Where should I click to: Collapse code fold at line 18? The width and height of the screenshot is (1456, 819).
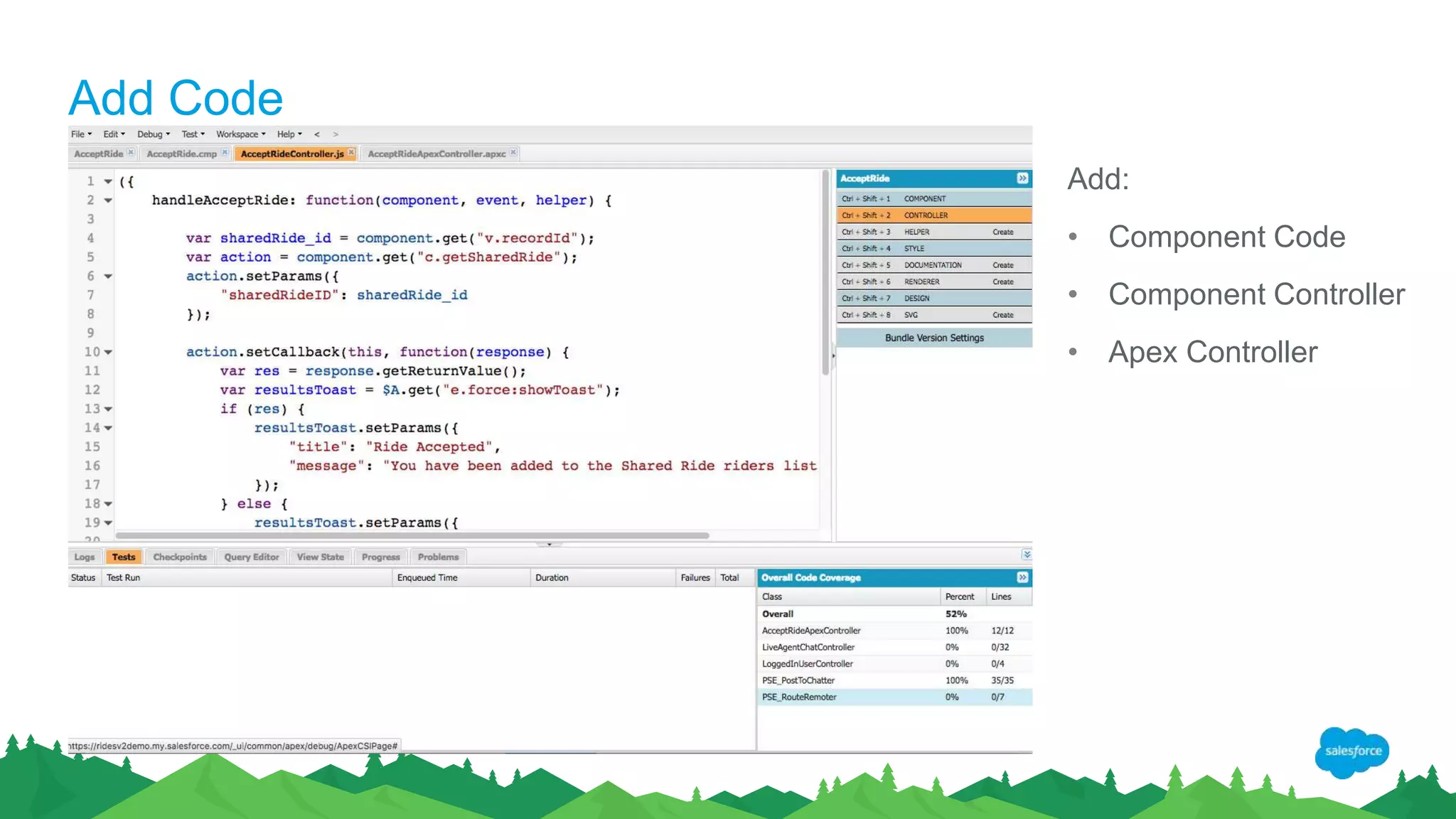pyautogui.click(x=108, y=503)
